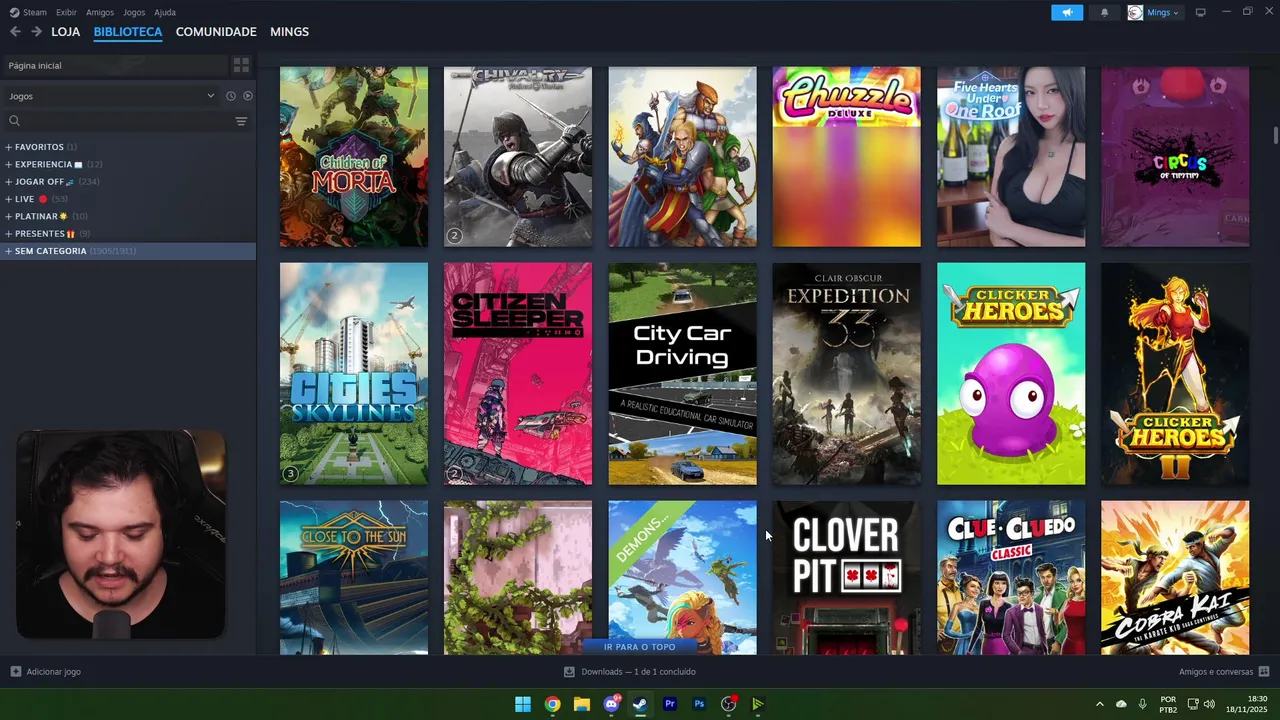This screenshot has width=1280, height=720.
Task: Open Amigos e conversas
Action: (1224, 672)
